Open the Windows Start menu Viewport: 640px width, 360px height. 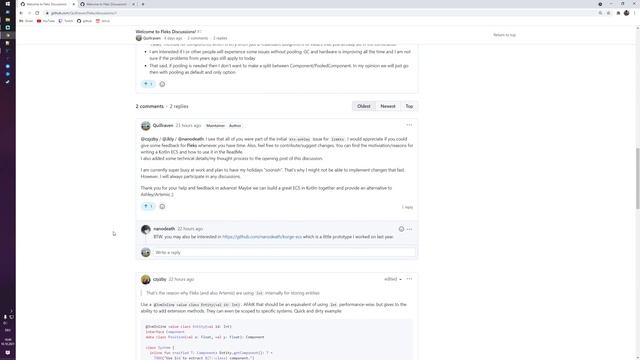[7, 4]
